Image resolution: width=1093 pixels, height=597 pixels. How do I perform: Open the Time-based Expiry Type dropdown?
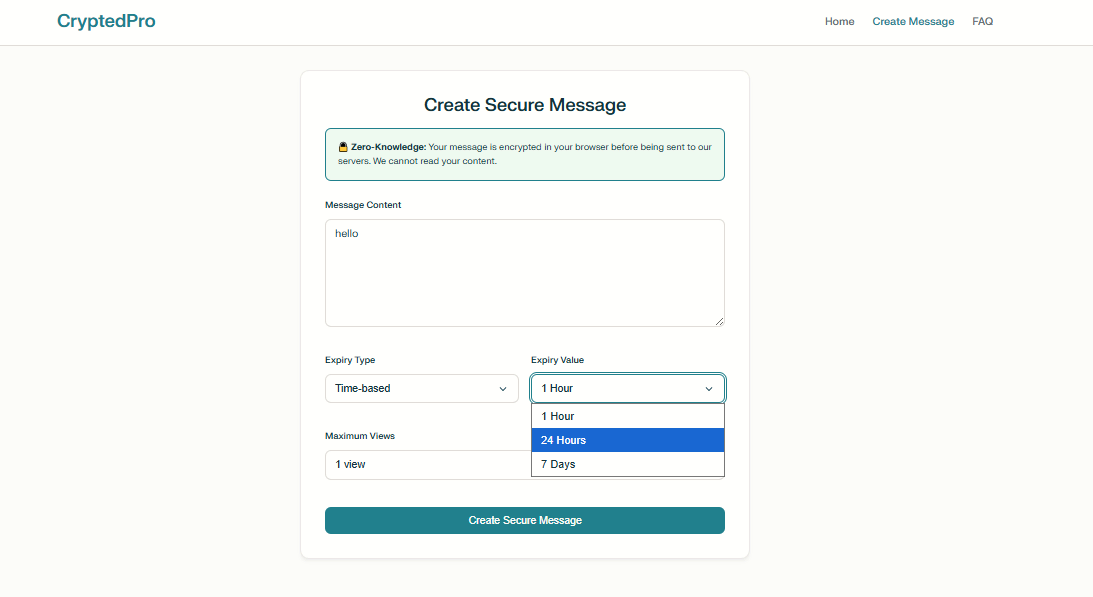[421, 388]
